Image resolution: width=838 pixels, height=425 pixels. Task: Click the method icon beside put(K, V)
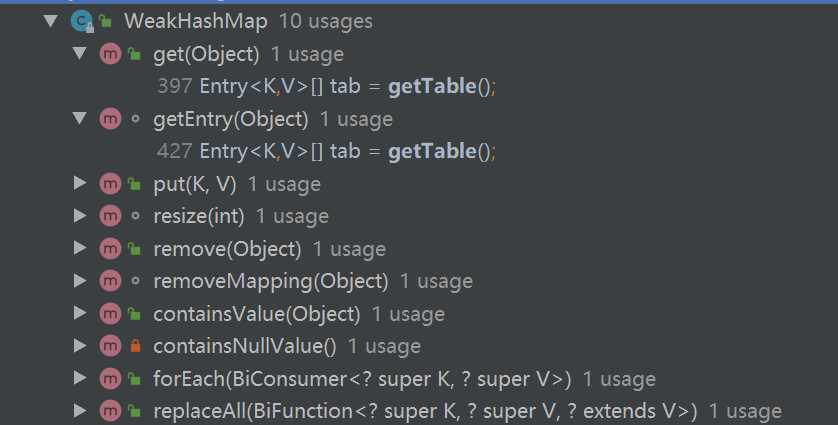pos(110,184)
